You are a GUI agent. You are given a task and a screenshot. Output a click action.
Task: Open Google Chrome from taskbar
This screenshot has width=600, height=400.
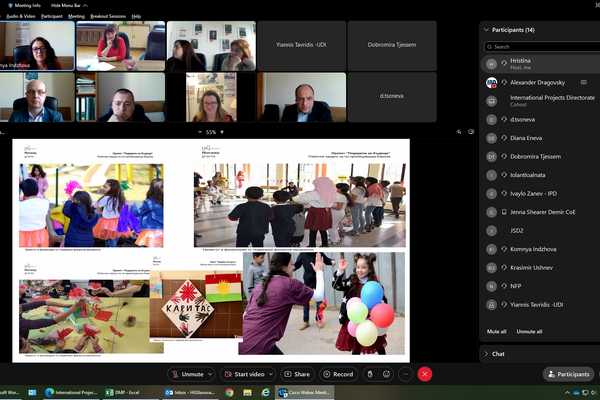(x=229, y=392)
